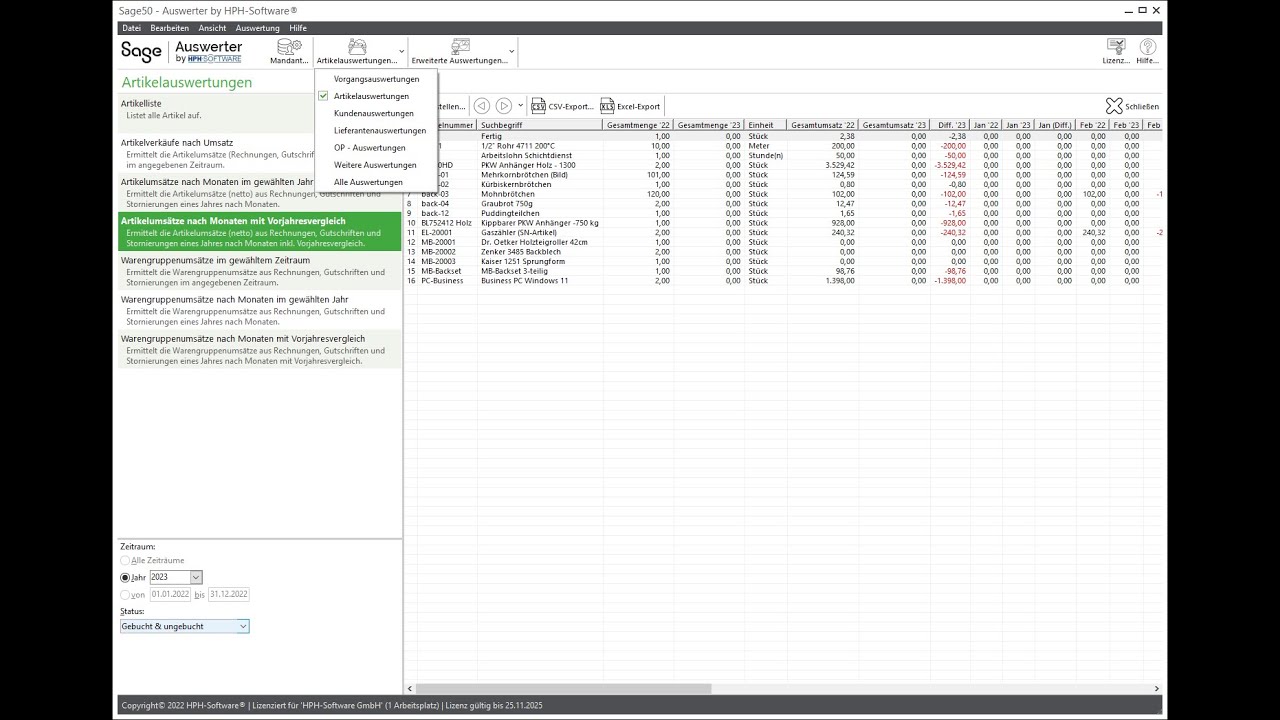Click the scrollbar left arrow

410,688
